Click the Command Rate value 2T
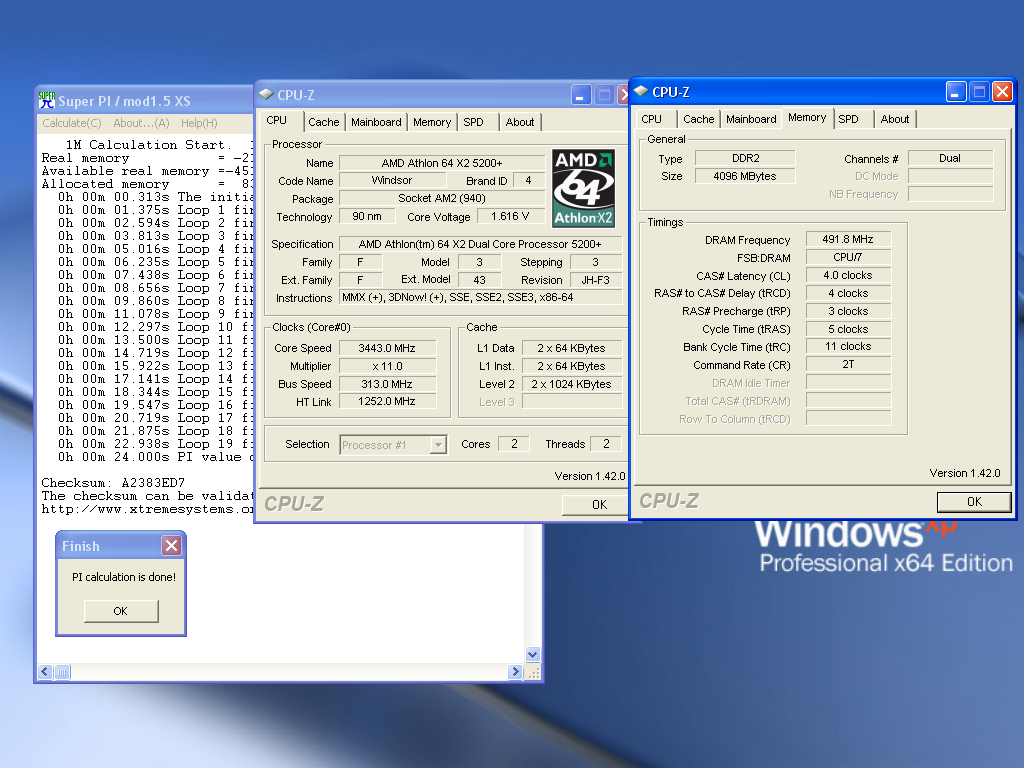The width and height of the screenshot is (1024, 768). 848,364
